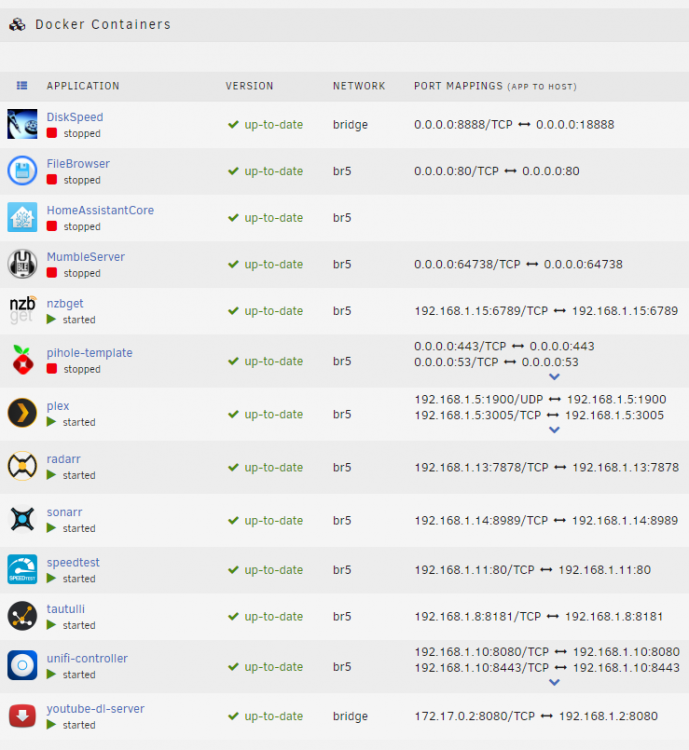Click the green started arrow for sonarr
Viewport: 689px width, 750px height.
click(x=51, y=528)
